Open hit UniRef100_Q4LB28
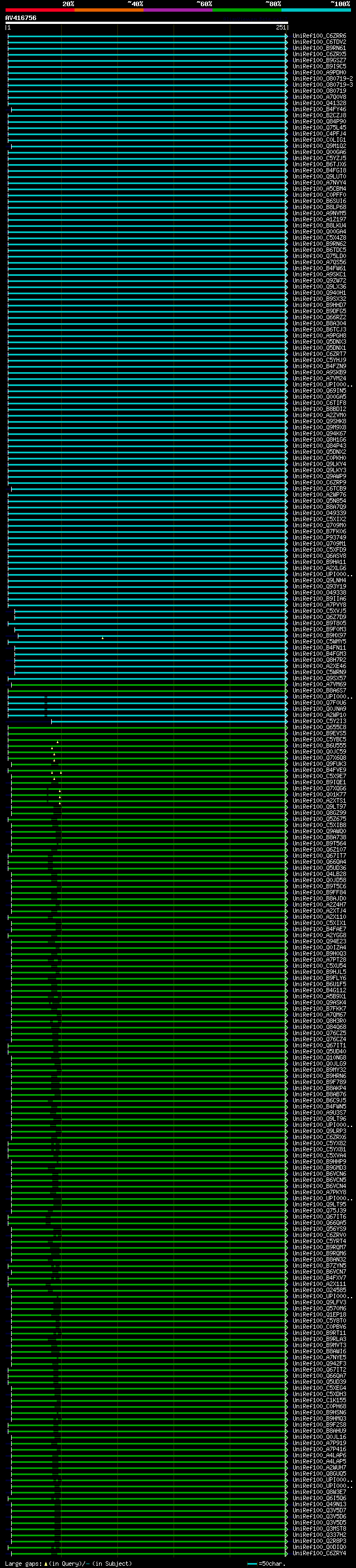This screenshot has height=1568, width=356. click(x=319, y=874)
